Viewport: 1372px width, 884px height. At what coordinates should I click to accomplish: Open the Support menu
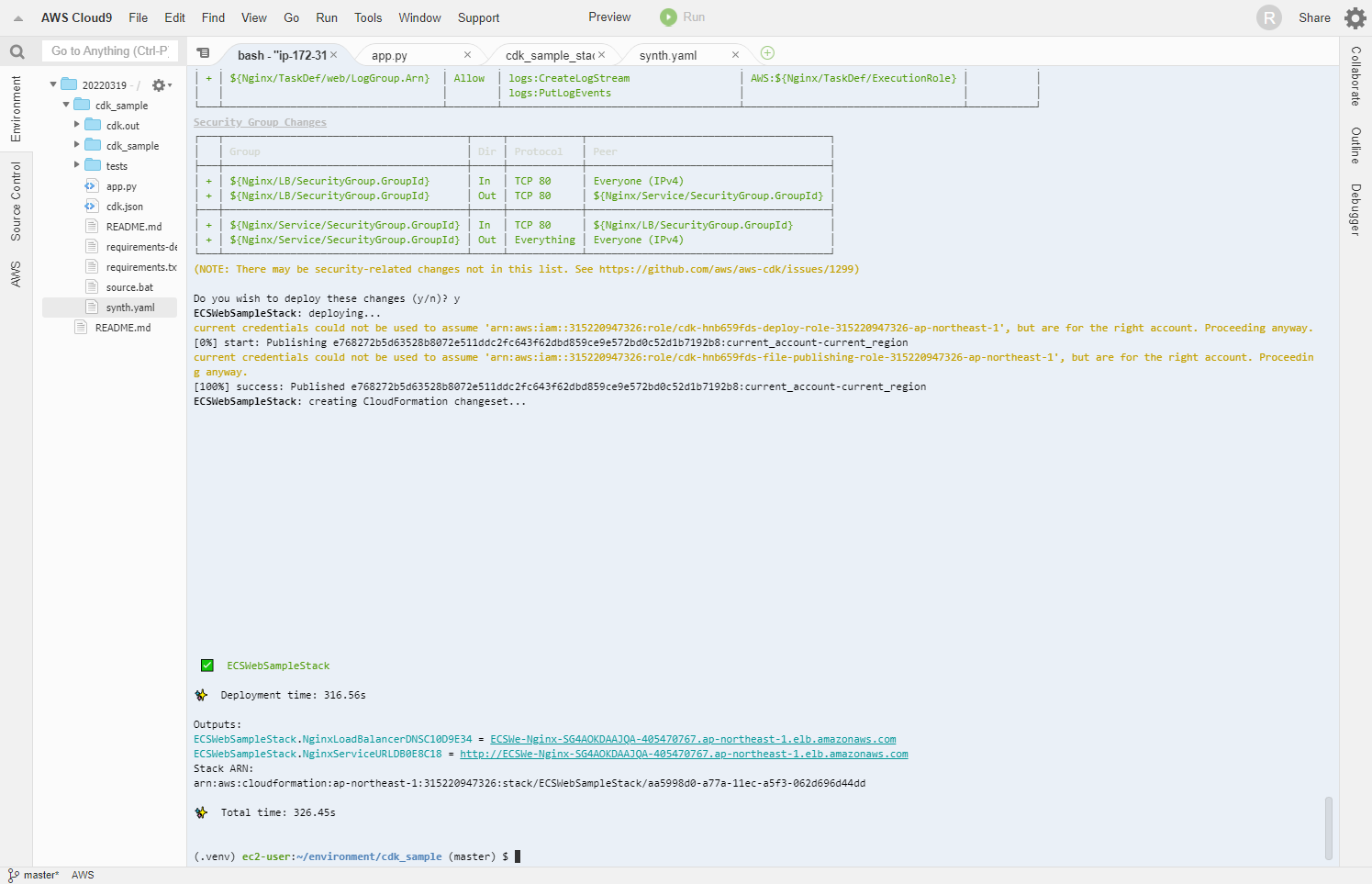[x=479, y=17]
